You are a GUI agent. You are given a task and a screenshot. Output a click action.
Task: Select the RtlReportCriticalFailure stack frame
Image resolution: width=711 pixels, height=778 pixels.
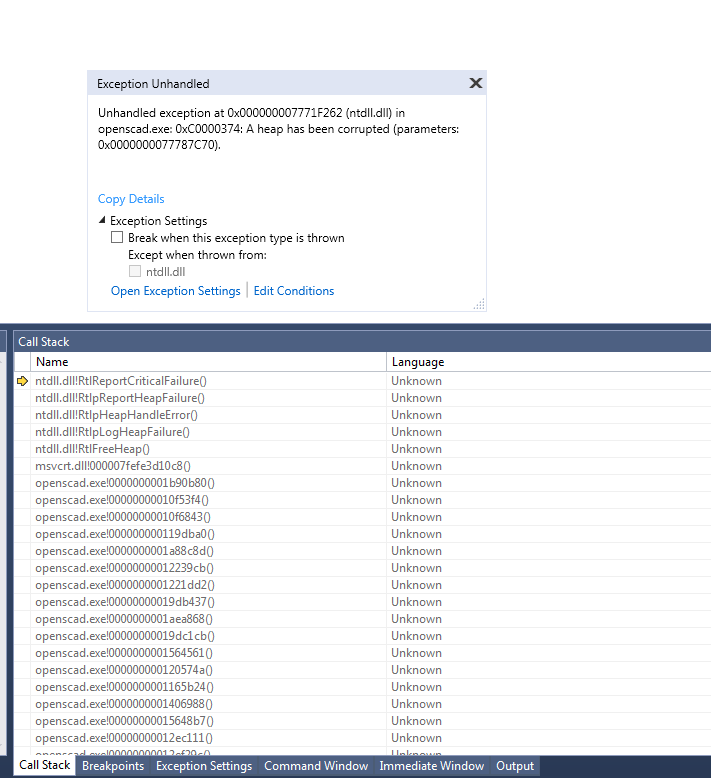point(121,381)
